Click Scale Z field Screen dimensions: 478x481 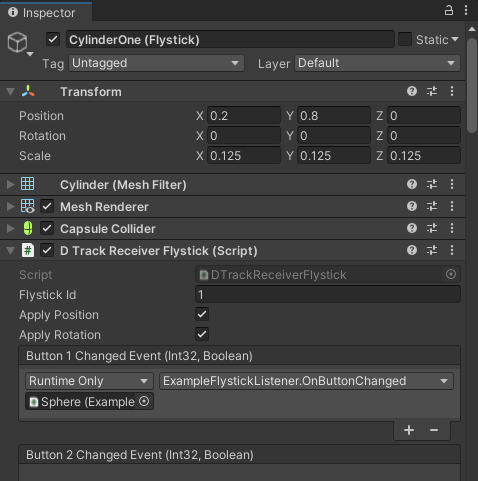pos(424,156)
